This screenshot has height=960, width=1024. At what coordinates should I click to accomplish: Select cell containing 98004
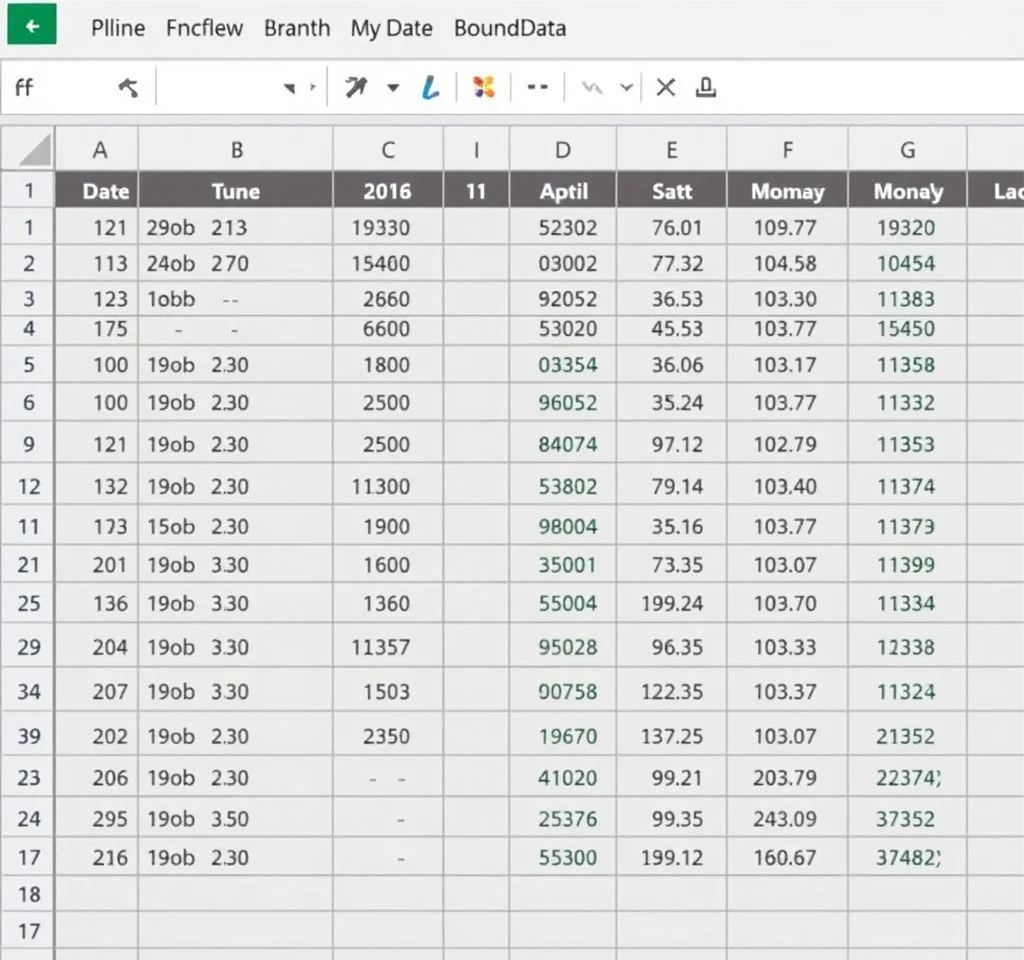point(563,526)
